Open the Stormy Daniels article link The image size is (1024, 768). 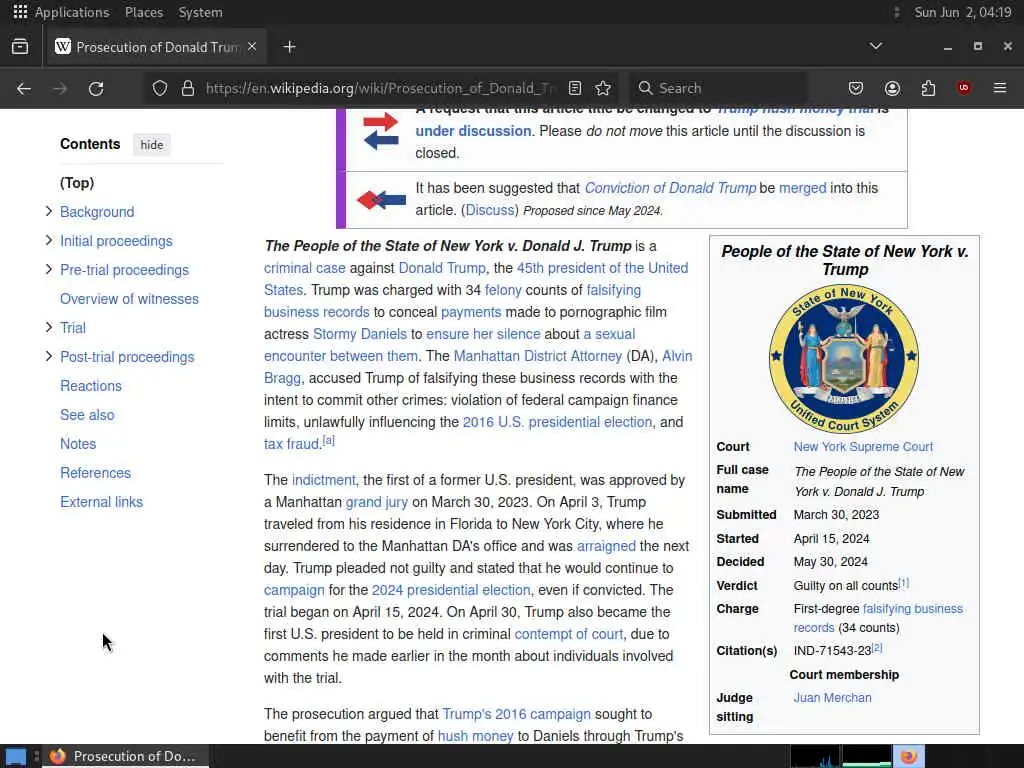coord(360,334)
